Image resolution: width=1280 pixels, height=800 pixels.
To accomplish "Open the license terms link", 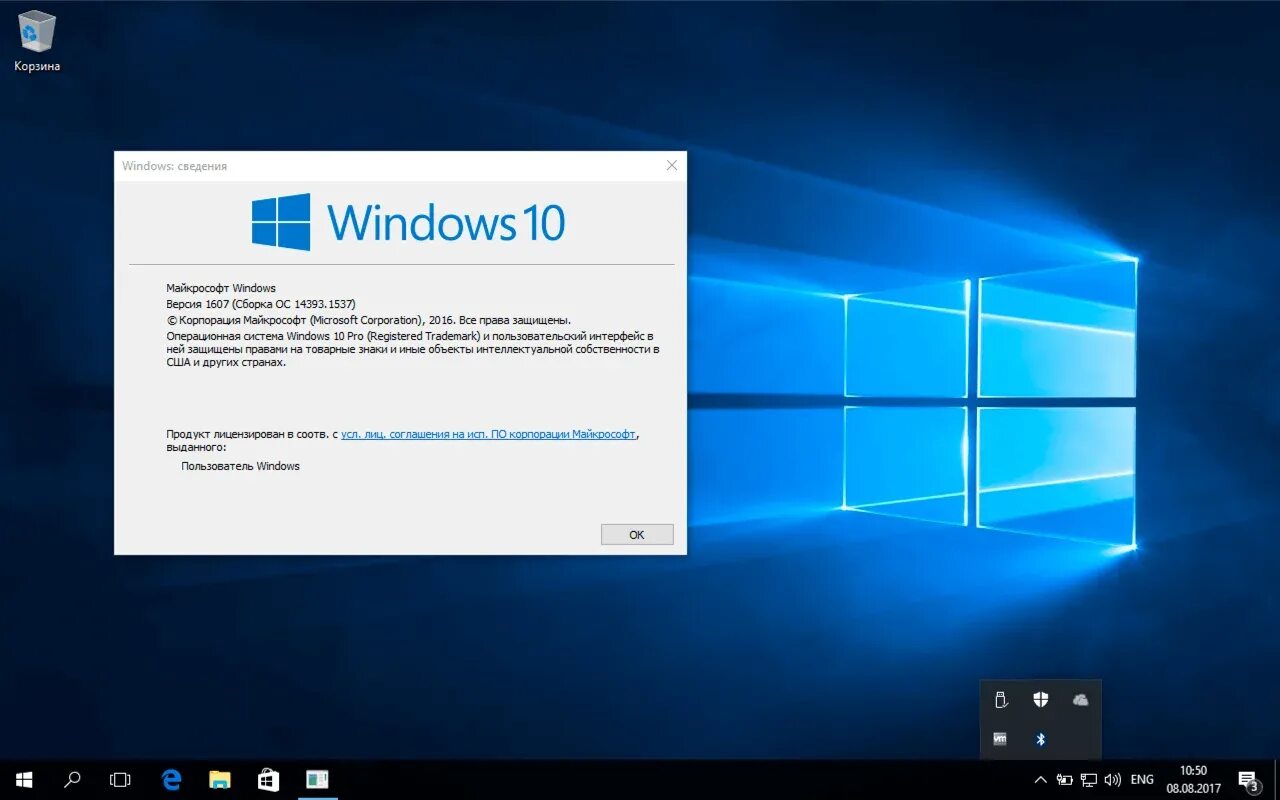I will click(488, 434).
